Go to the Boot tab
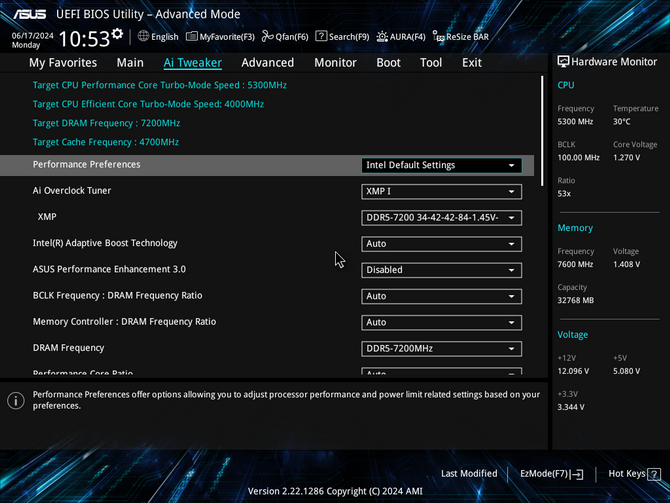The image size is (670, 503). point(388,63)
